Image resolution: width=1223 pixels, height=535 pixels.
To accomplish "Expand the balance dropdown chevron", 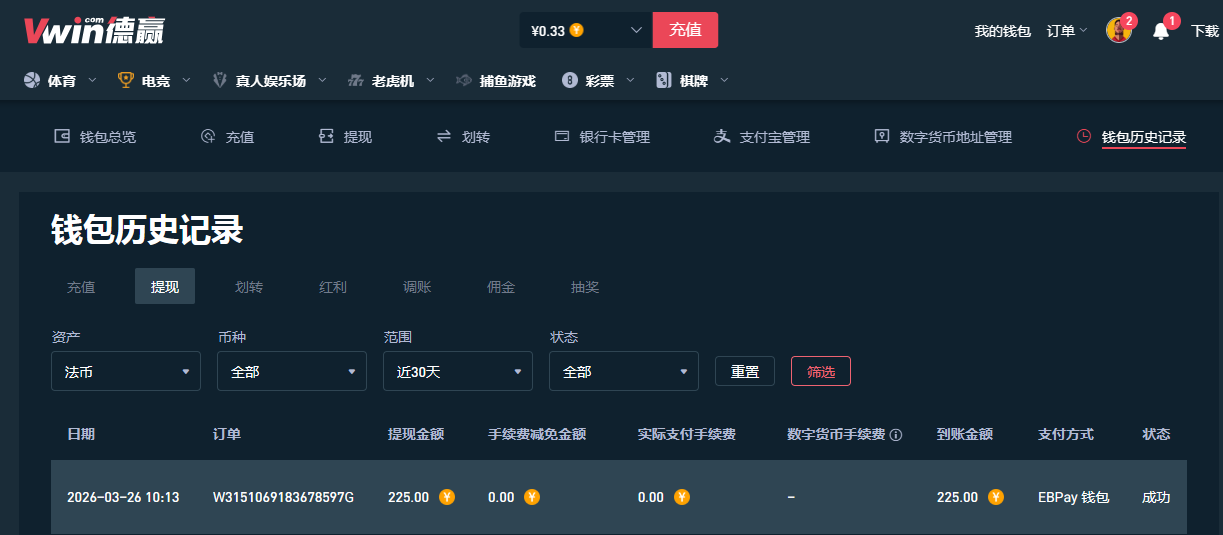I will (636, 30).
